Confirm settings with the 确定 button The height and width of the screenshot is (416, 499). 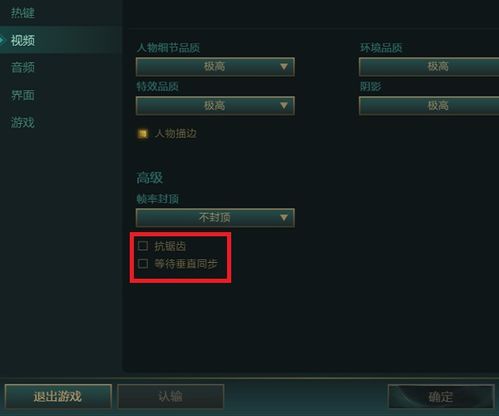click(441, 396)
